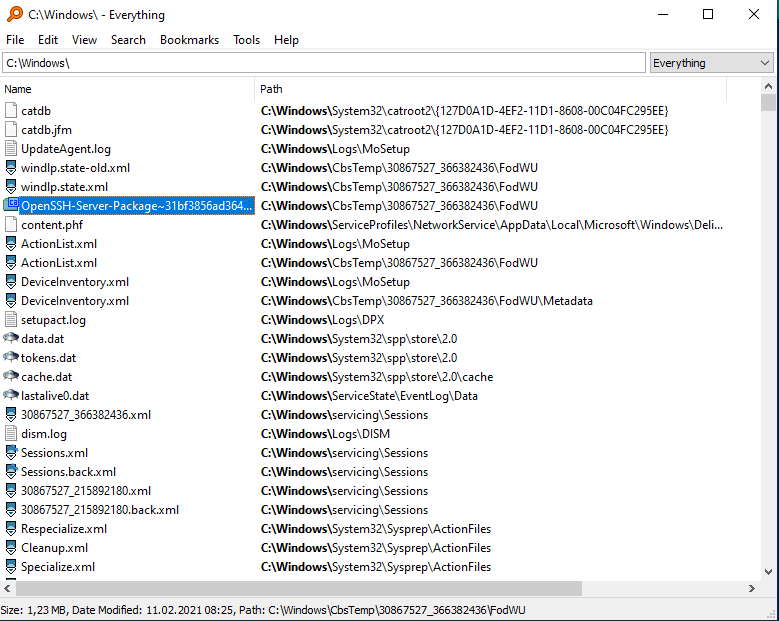Sort results by the Name column header
Screen dimensions: 779x621
click(128, 89)
